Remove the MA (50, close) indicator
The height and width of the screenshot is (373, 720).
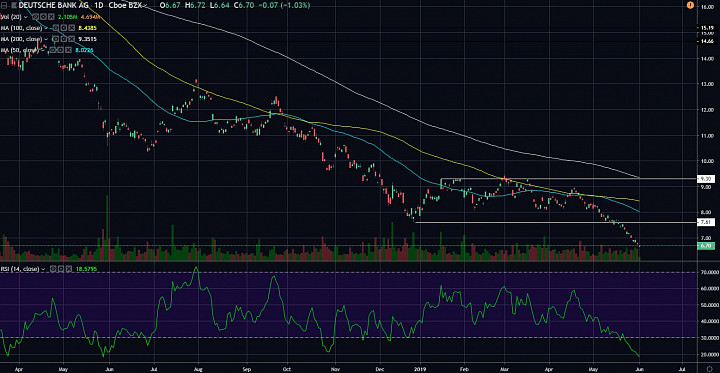[68, 50]
